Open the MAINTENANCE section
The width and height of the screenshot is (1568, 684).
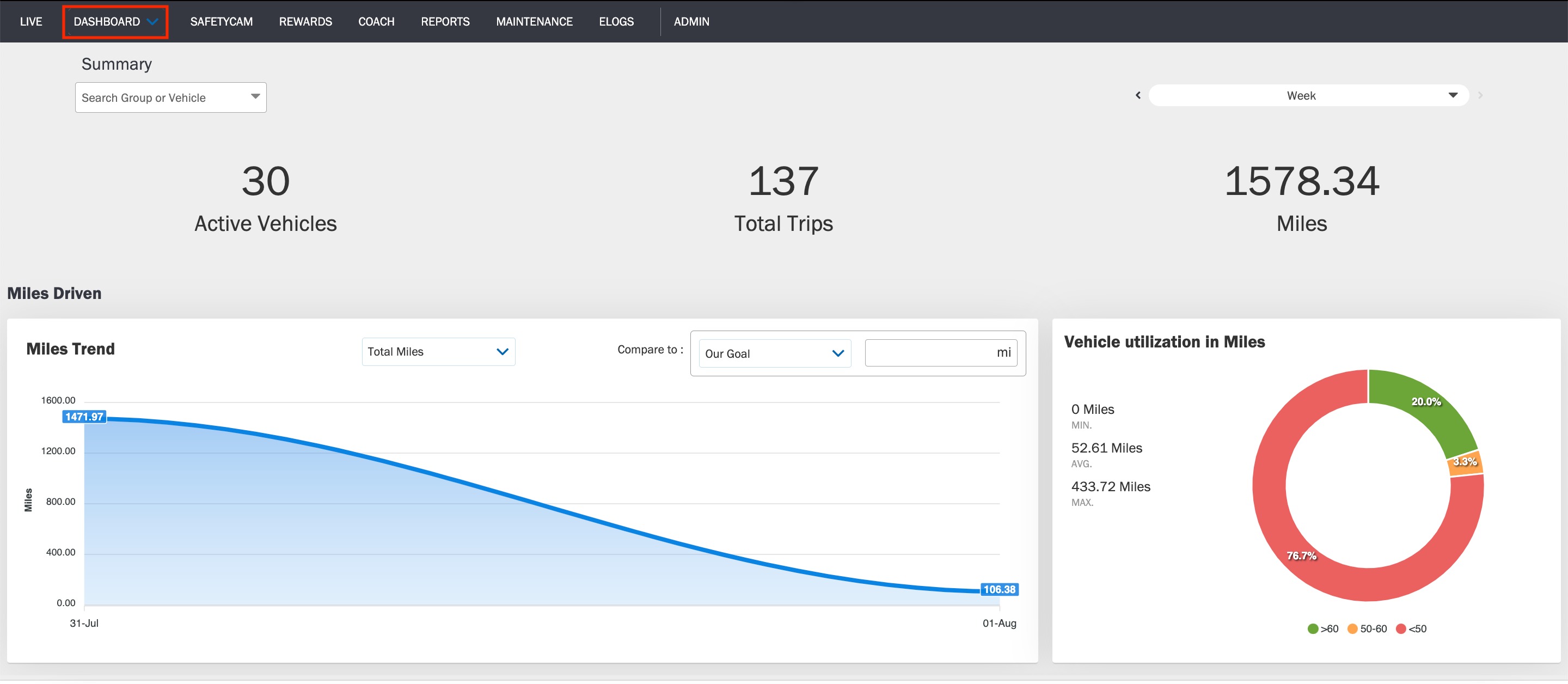[534, 22]
